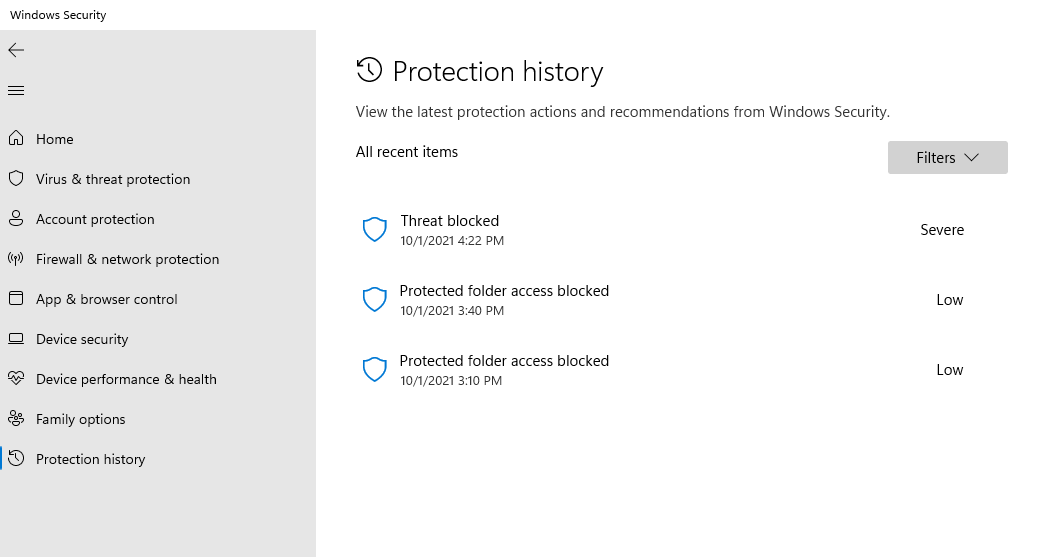The image size is (1043, 557).
Task: Select Protection history in the sidebar
Action: click(90, 459)
